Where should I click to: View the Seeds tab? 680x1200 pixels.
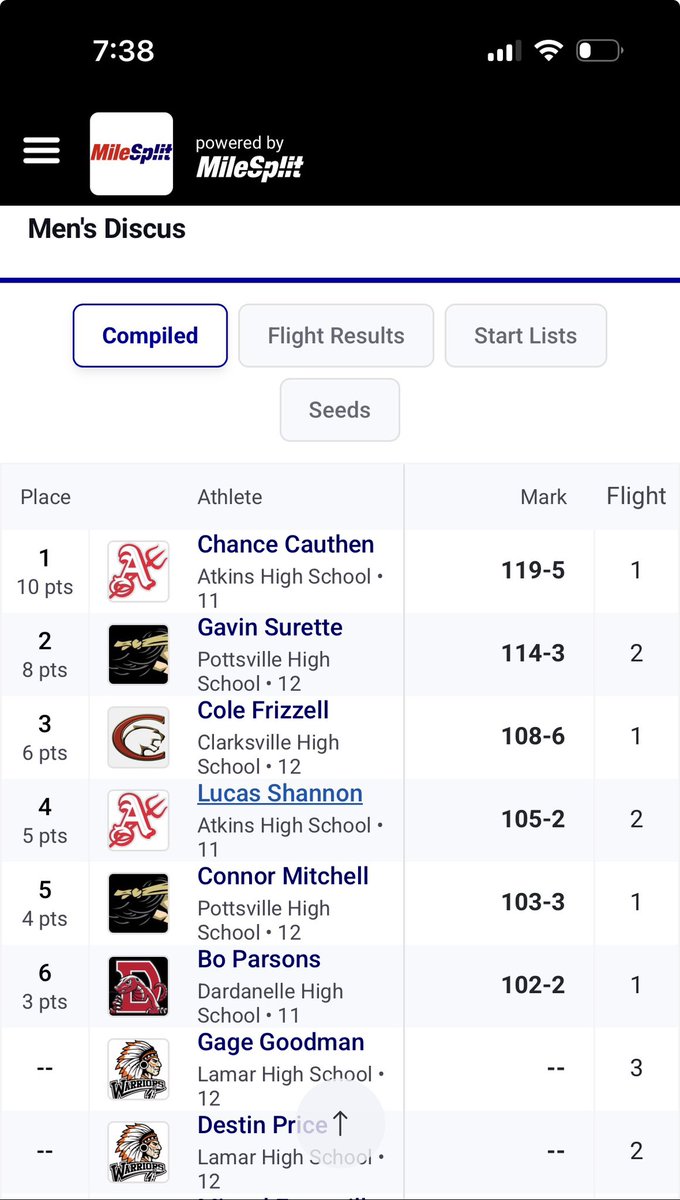[340, 410]
